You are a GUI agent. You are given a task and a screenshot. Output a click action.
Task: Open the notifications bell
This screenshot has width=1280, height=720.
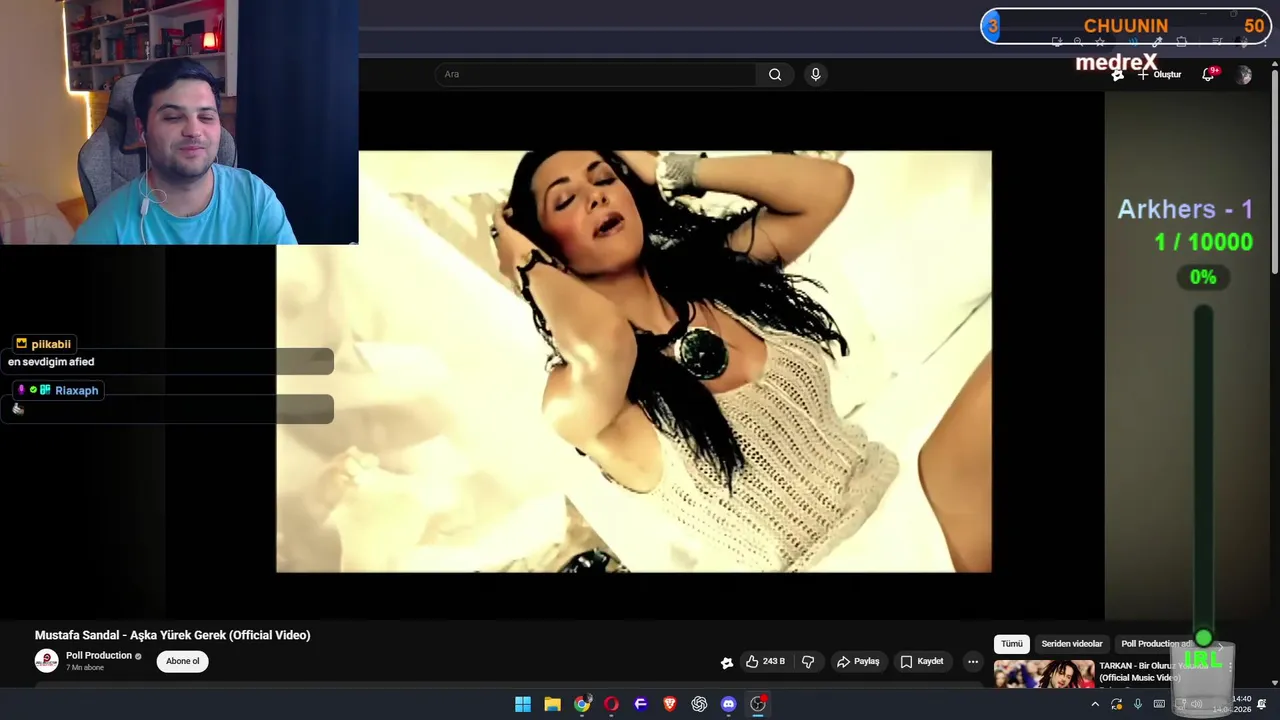pyautogui.click(x=1208, y=75)
